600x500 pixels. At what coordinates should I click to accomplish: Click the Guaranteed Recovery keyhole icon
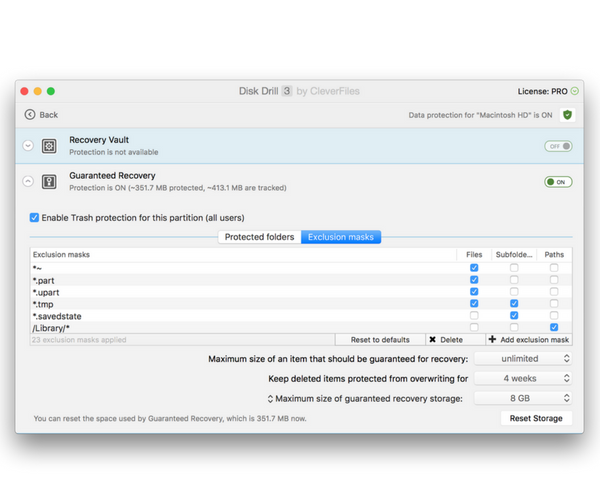coord(49,182)
